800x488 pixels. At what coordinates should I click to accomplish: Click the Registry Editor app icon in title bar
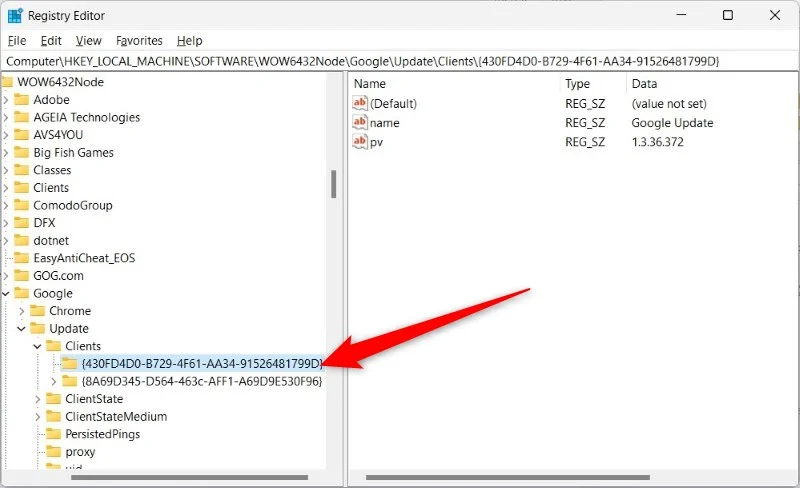[x=15, y=15]
